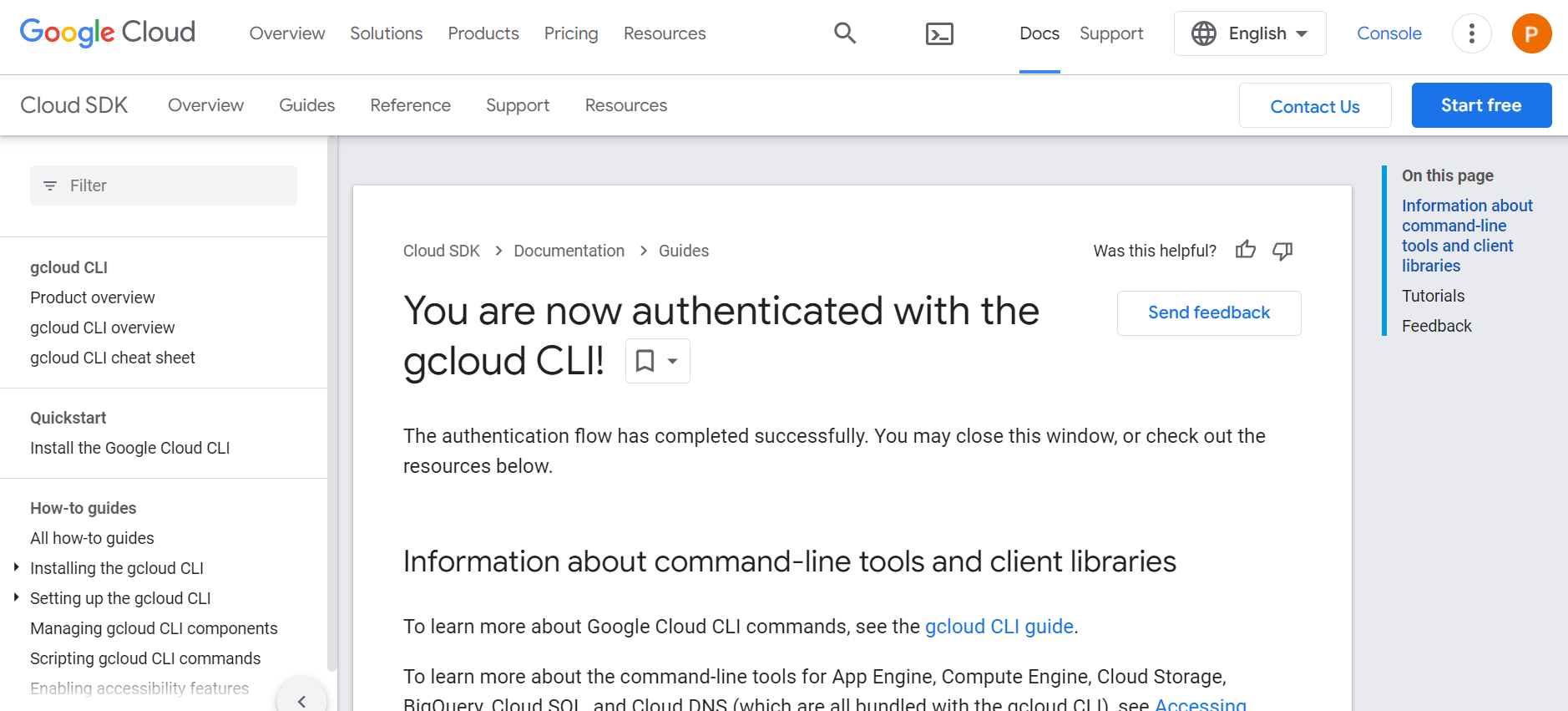Switch to Cloud SDK Overview tab
The height and width of the screenshot is (711, 1568).
pyautogui.click(x=205, y=105)
